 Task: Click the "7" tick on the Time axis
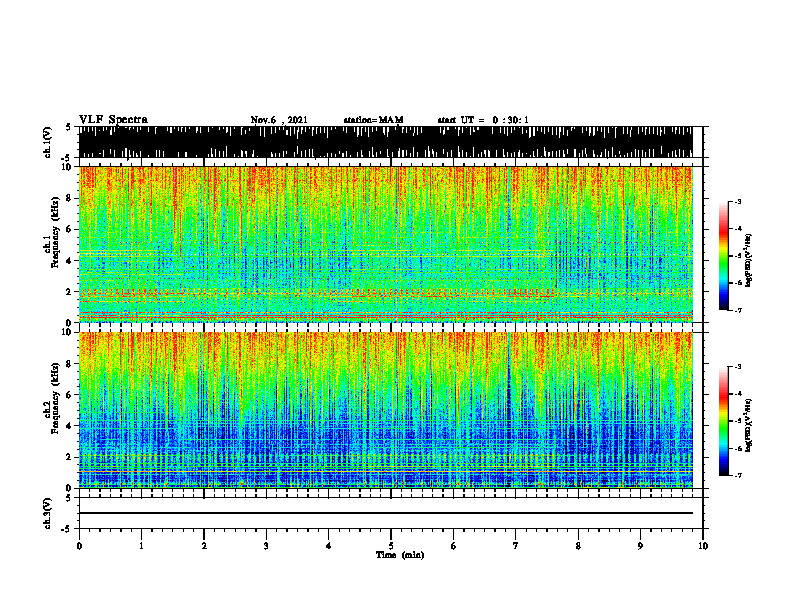pos(516,546)
